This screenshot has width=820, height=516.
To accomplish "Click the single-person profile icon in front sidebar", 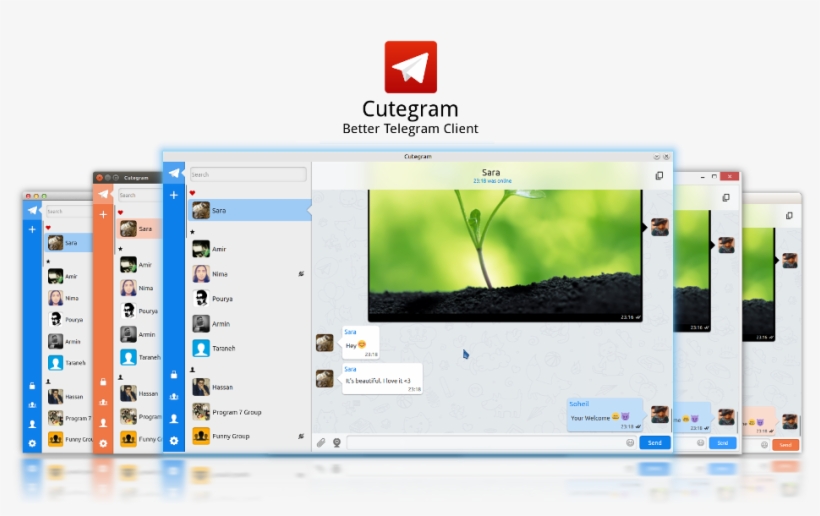I will click(x=174, y=419).
